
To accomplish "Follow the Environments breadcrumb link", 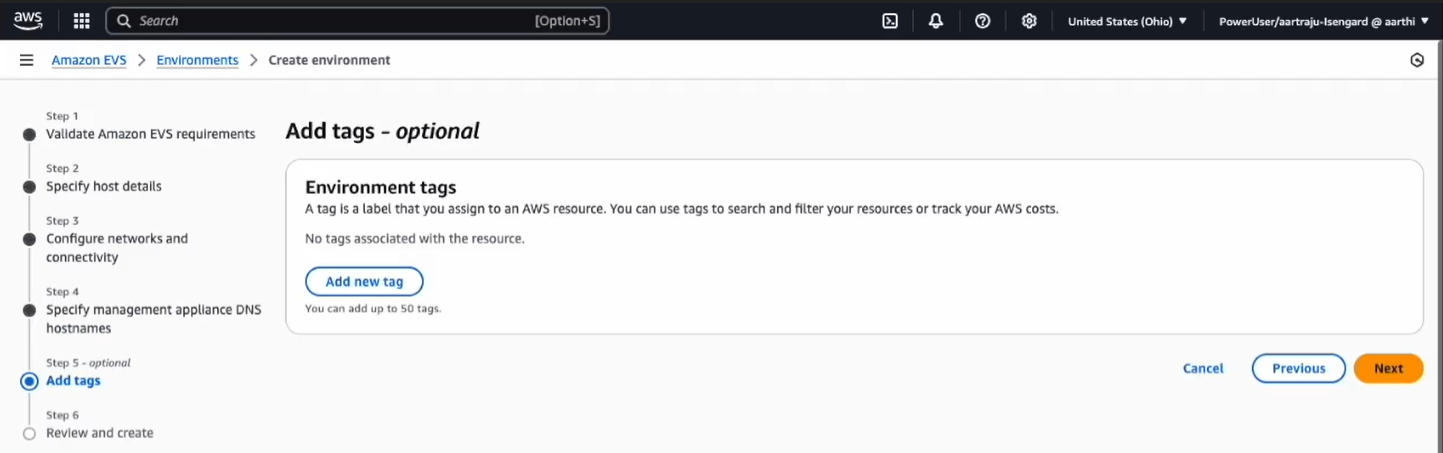I will click(198, 60).
